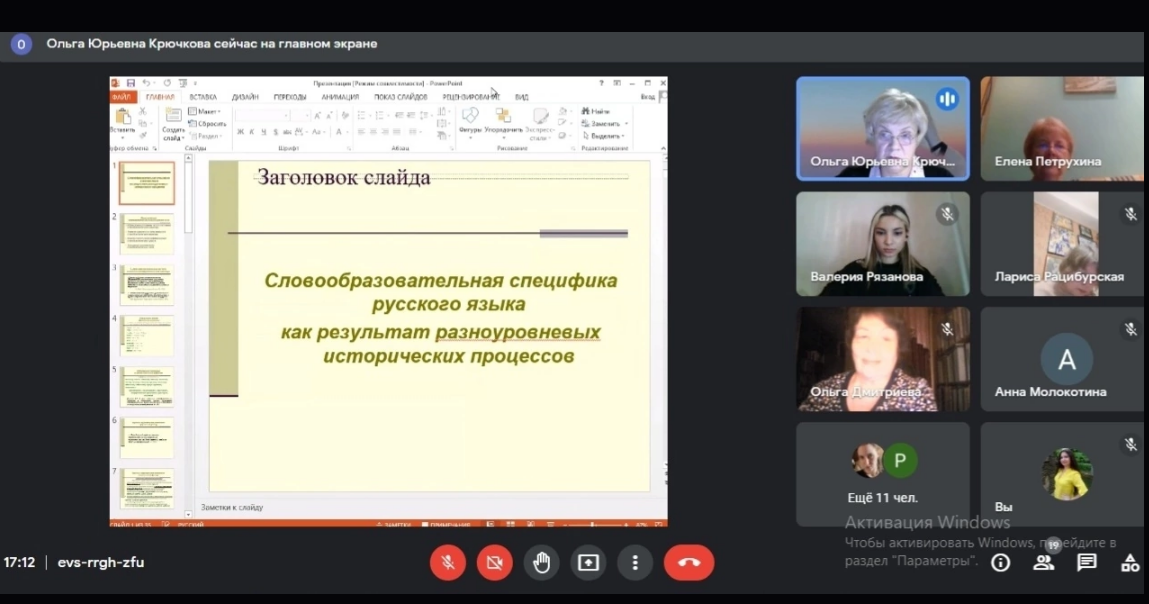This screenshot has height=604, width=1149.
Task: Switch to the ПОКАЗ СЛАЙДОВ ribbon tab
Action: pos(401,97)
